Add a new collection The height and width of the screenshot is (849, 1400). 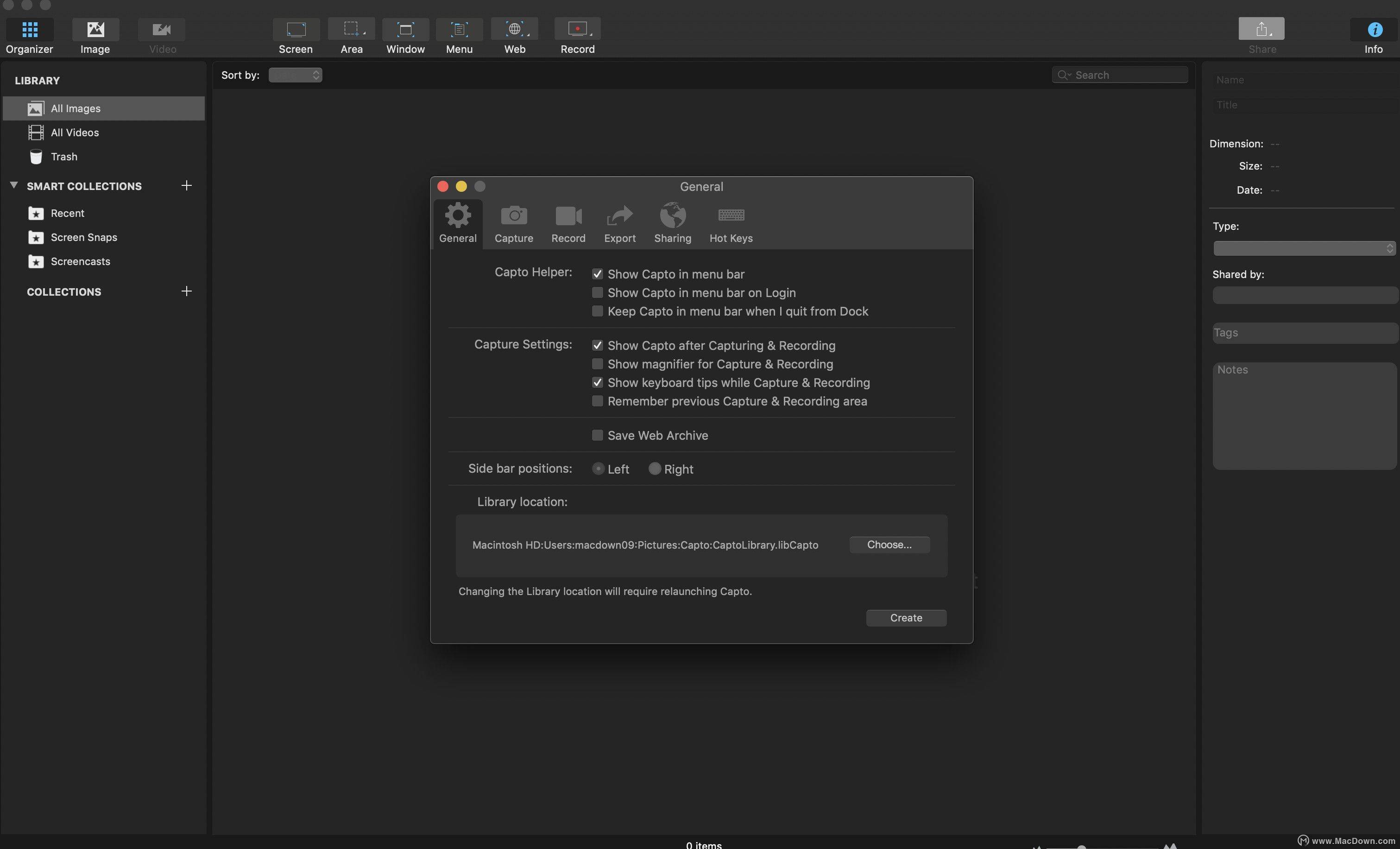pyautogui.click(x=186, y=291)
